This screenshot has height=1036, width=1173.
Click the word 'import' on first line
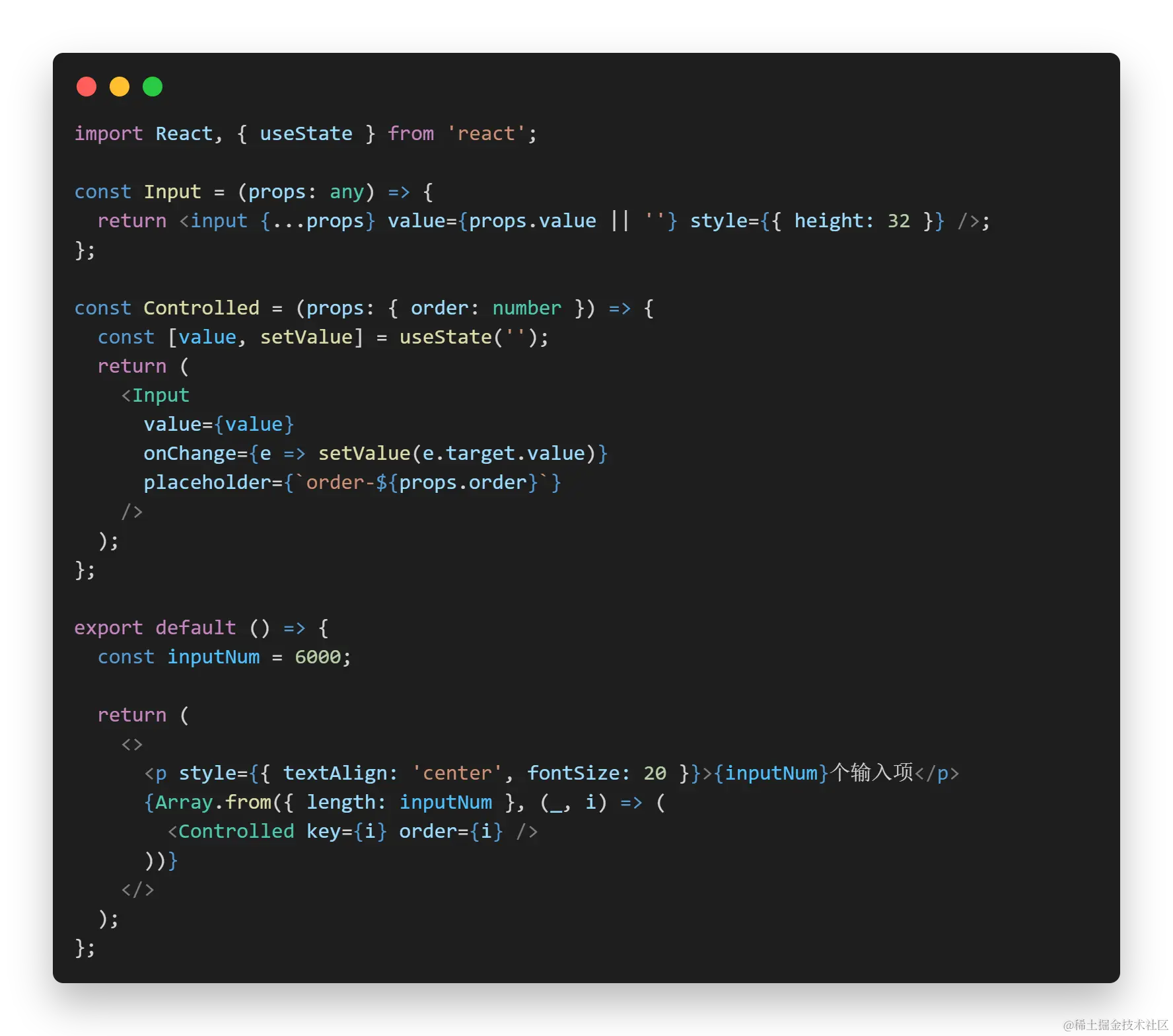tap(109, 133)
